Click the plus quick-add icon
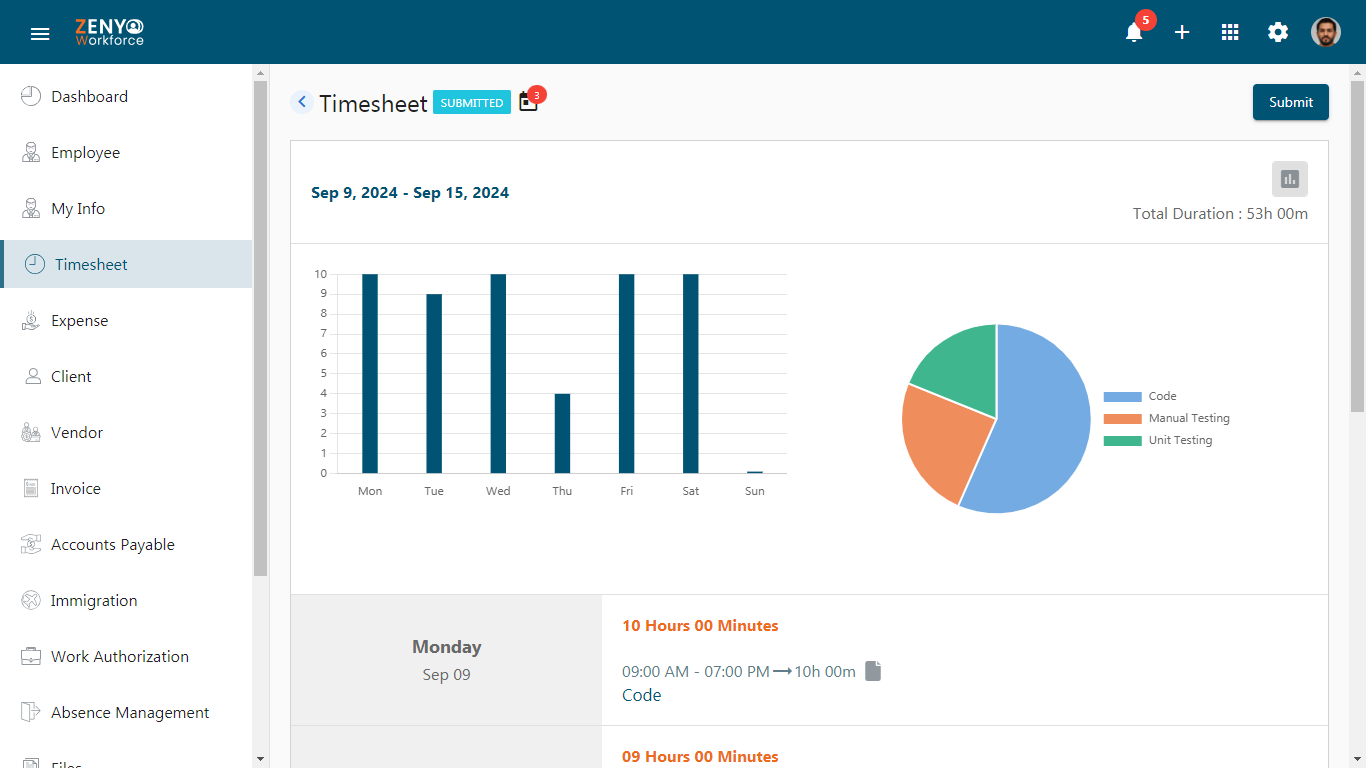This screenshot has height=768, width=1366. coord(1182,32)
